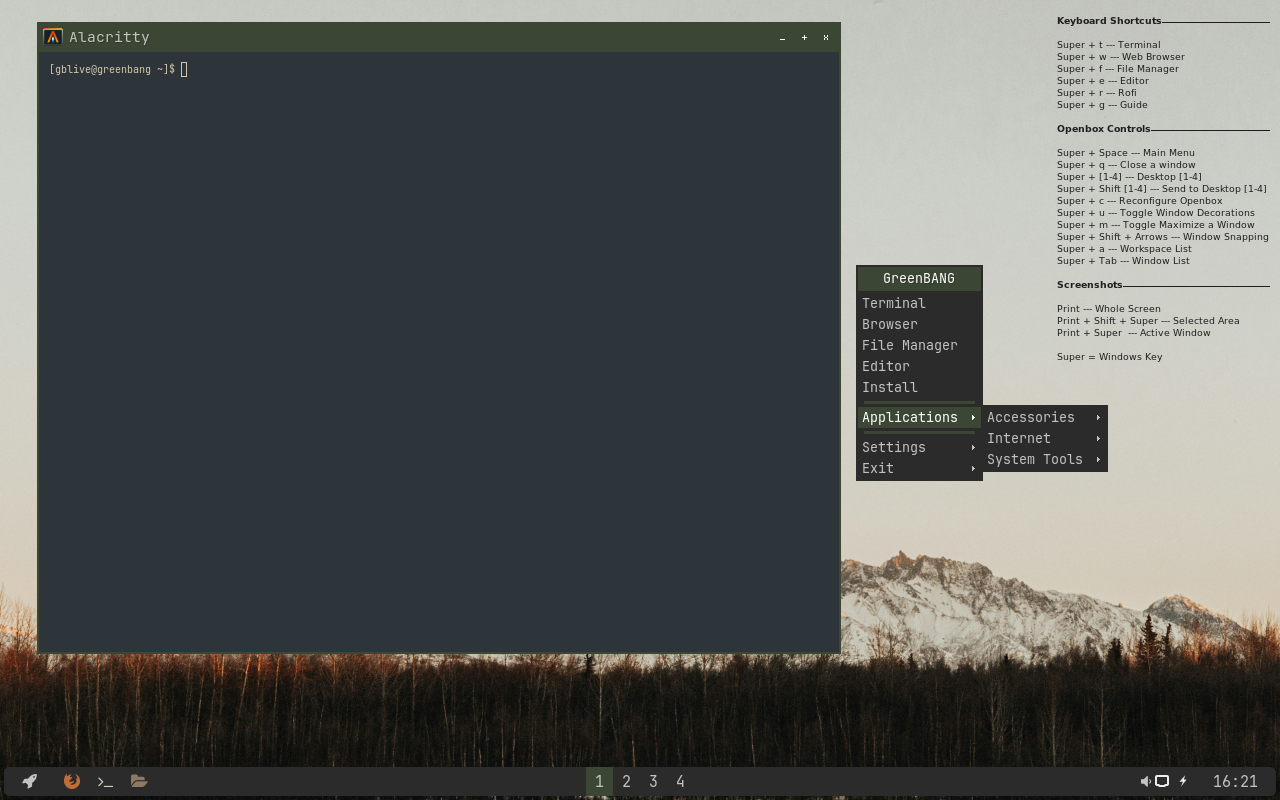This screenshot has width=1280, height=800.
Task: Maximize the Alacritty window
Action: pos(804,38)
